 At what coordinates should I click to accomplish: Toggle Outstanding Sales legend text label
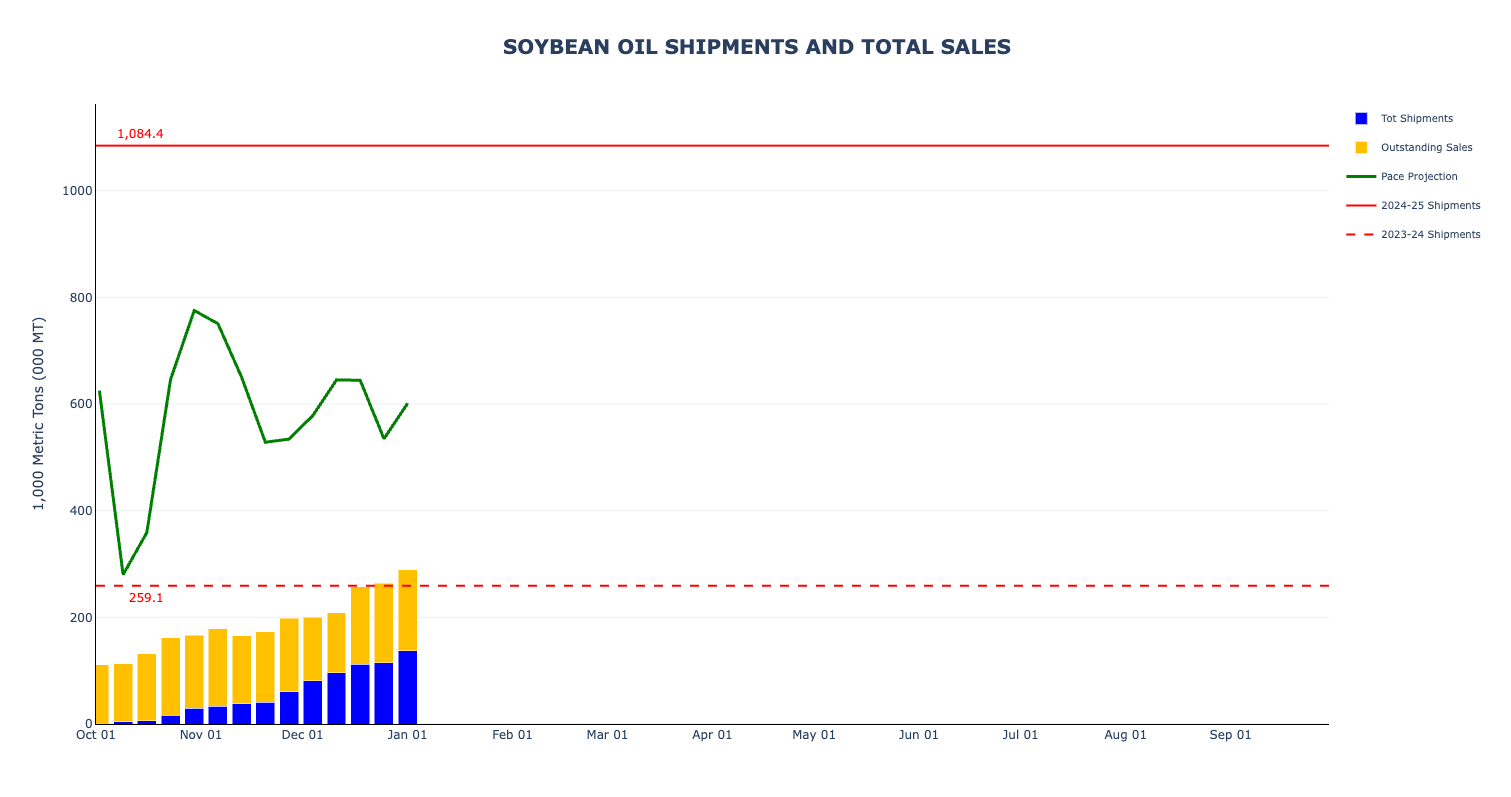coord(1426,147)
